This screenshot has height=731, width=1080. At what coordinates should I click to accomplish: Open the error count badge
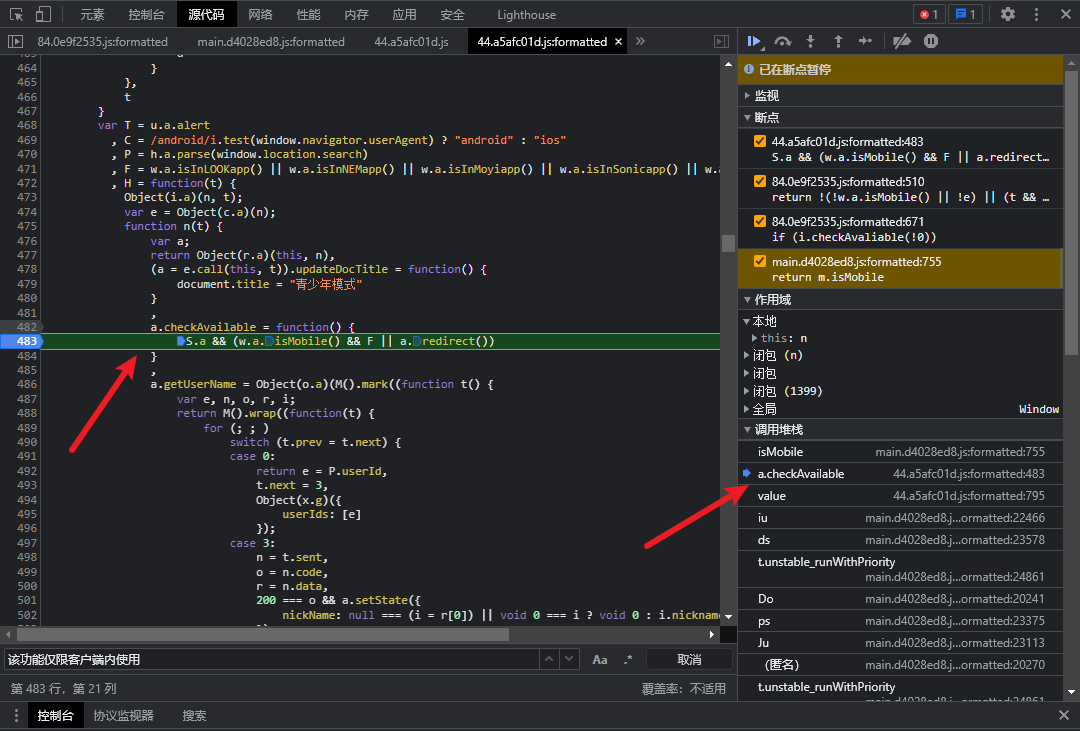point(928,14)
